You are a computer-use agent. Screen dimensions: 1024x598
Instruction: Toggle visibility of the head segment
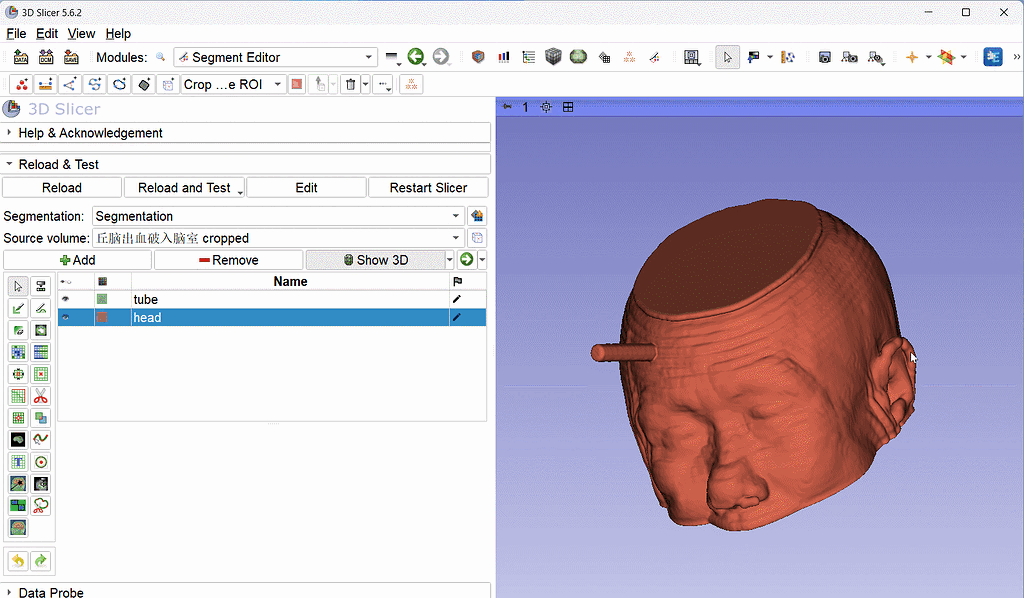66,317
